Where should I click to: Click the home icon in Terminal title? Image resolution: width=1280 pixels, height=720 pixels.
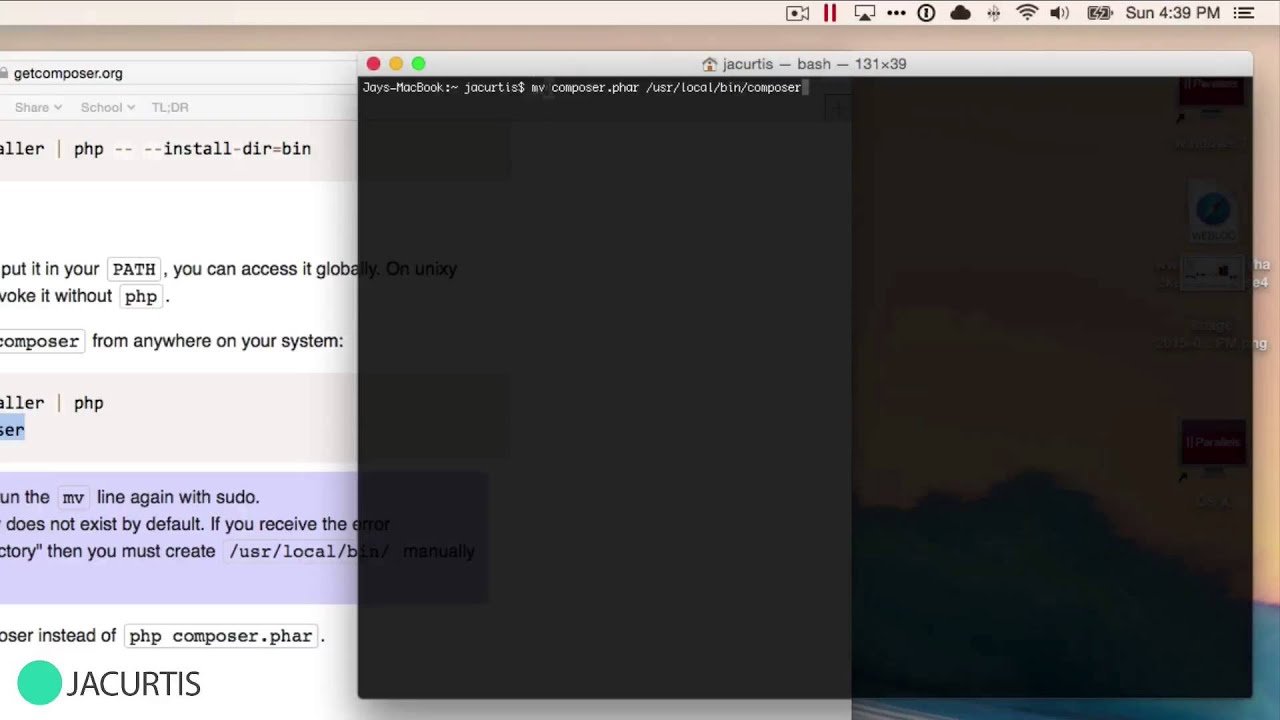pos(710,64)
